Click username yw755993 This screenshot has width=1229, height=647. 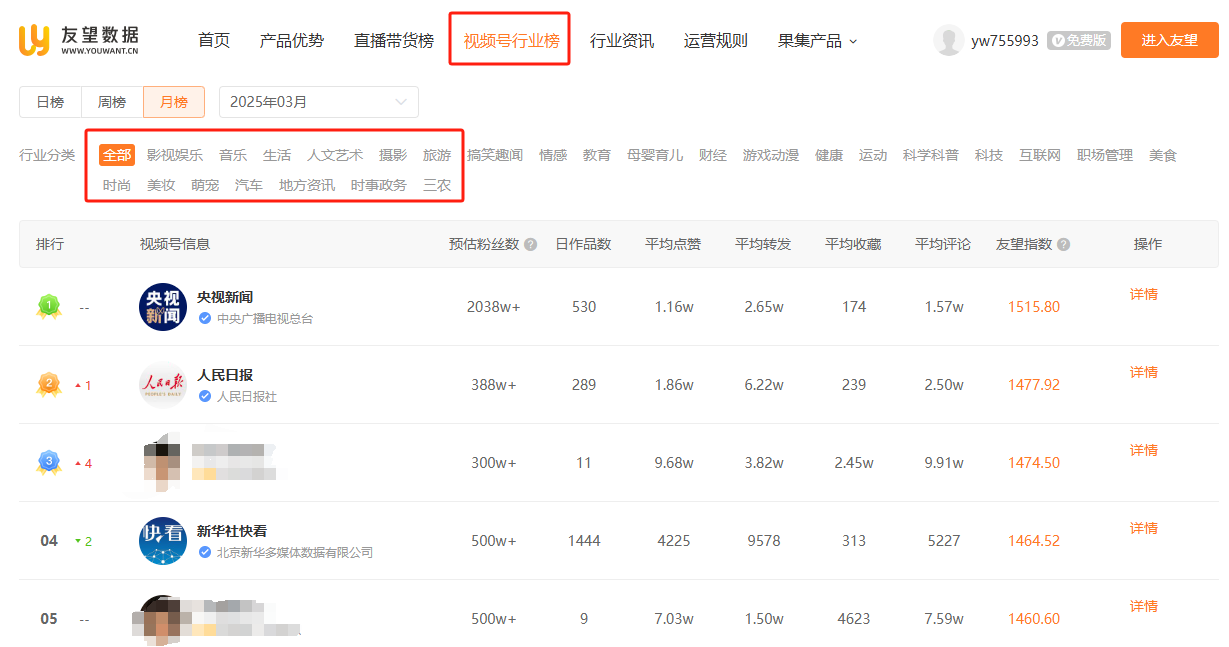tap(1005, 41)
